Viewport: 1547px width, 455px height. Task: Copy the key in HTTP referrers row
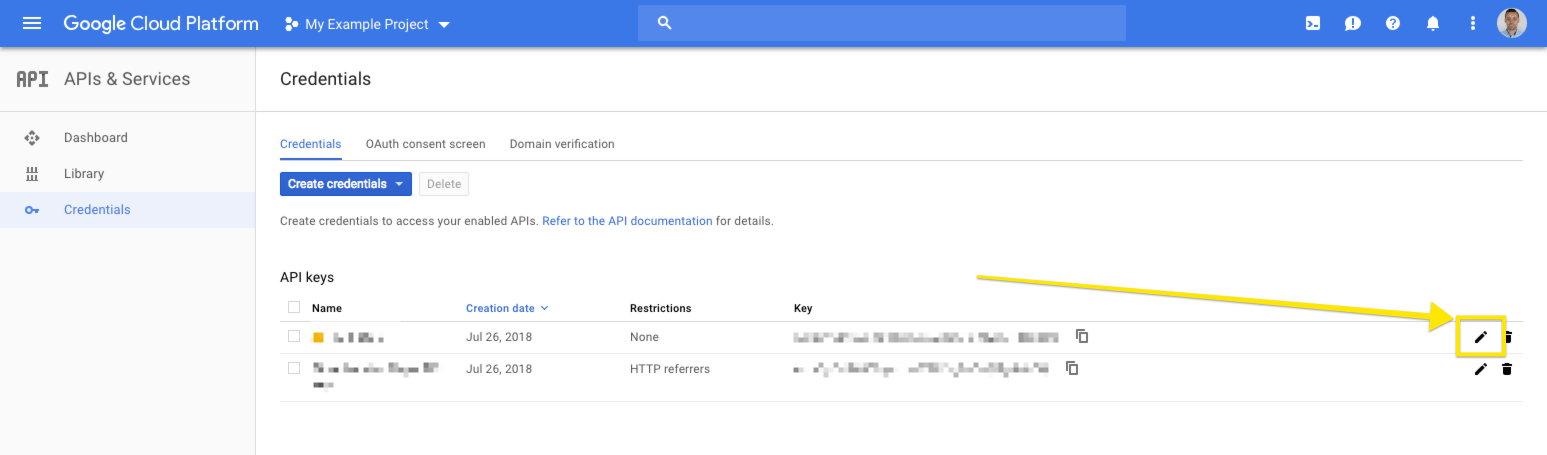pos(1072,368)
